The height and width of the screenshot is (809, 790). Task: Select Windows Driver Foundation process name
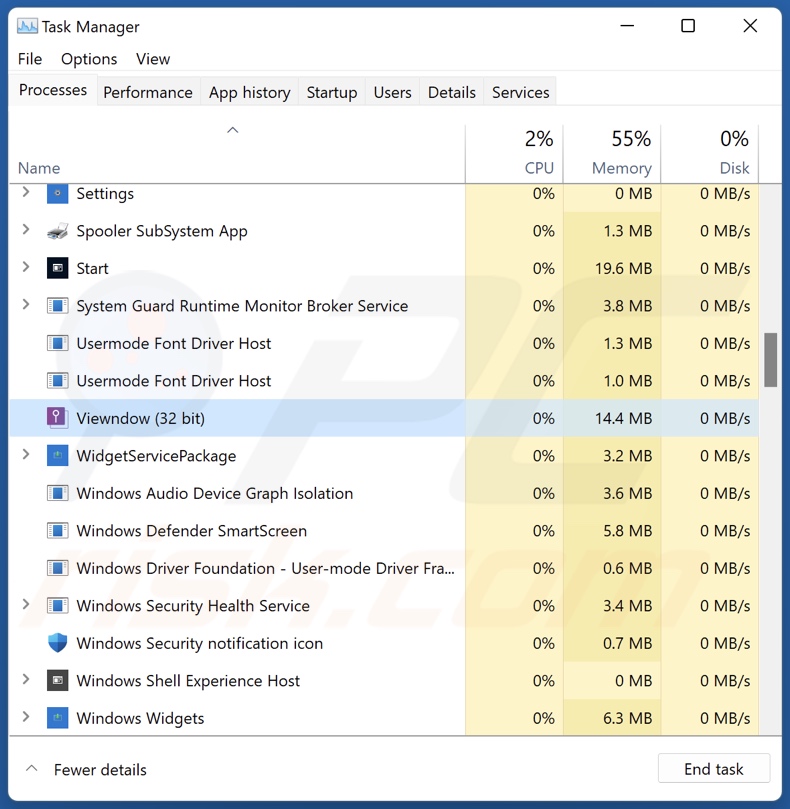click(x=265, y=568)
